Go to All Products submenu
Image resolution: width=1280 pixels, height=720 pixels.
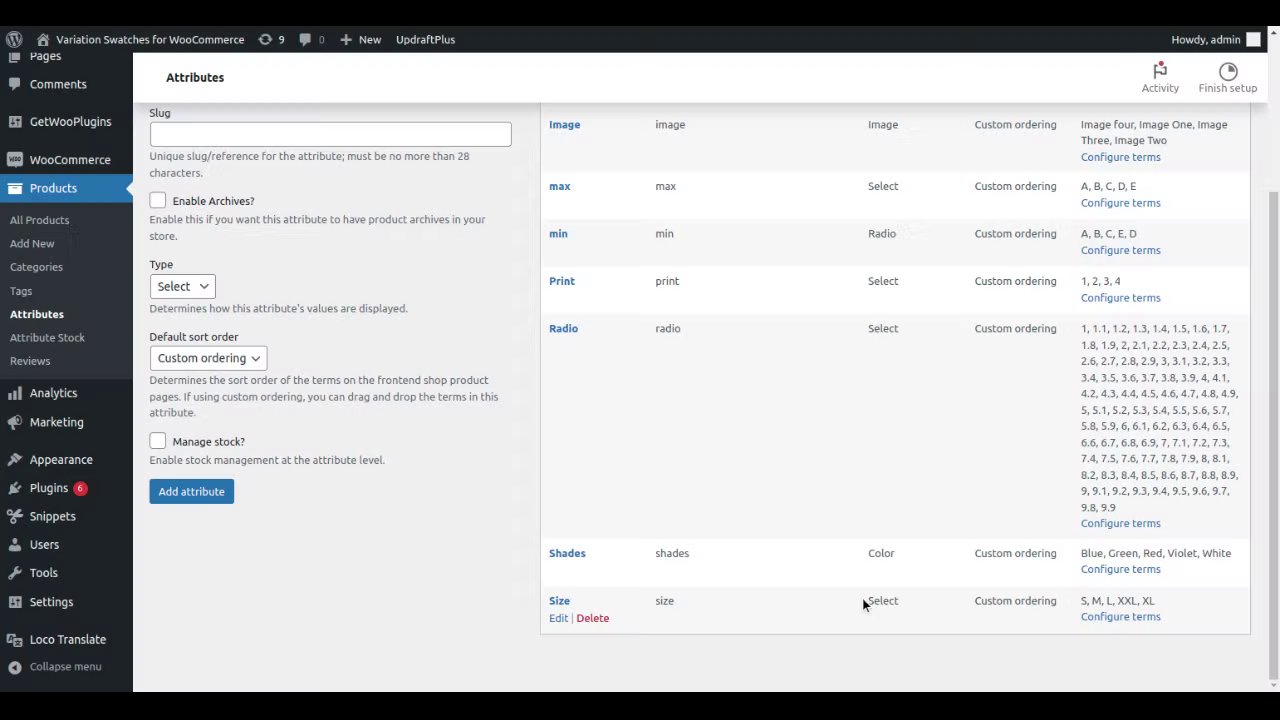[x=40, y=220]
